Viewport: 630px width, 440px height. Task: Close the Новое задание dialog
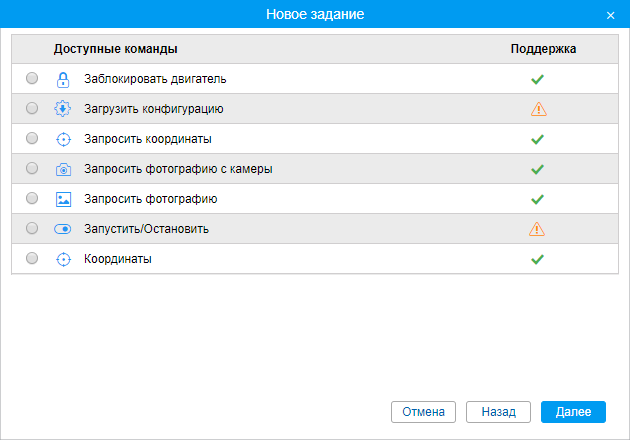click(x=610, y=15)
